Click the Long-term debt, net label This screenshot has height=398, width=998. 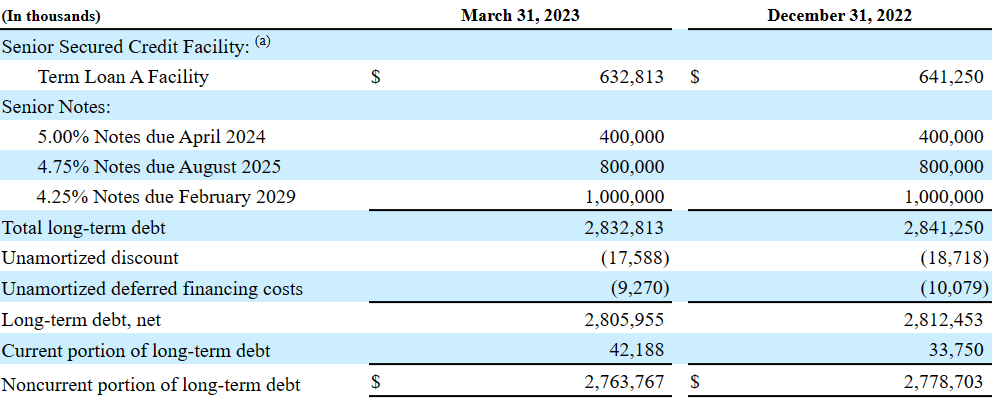click(x=81, y=319)
